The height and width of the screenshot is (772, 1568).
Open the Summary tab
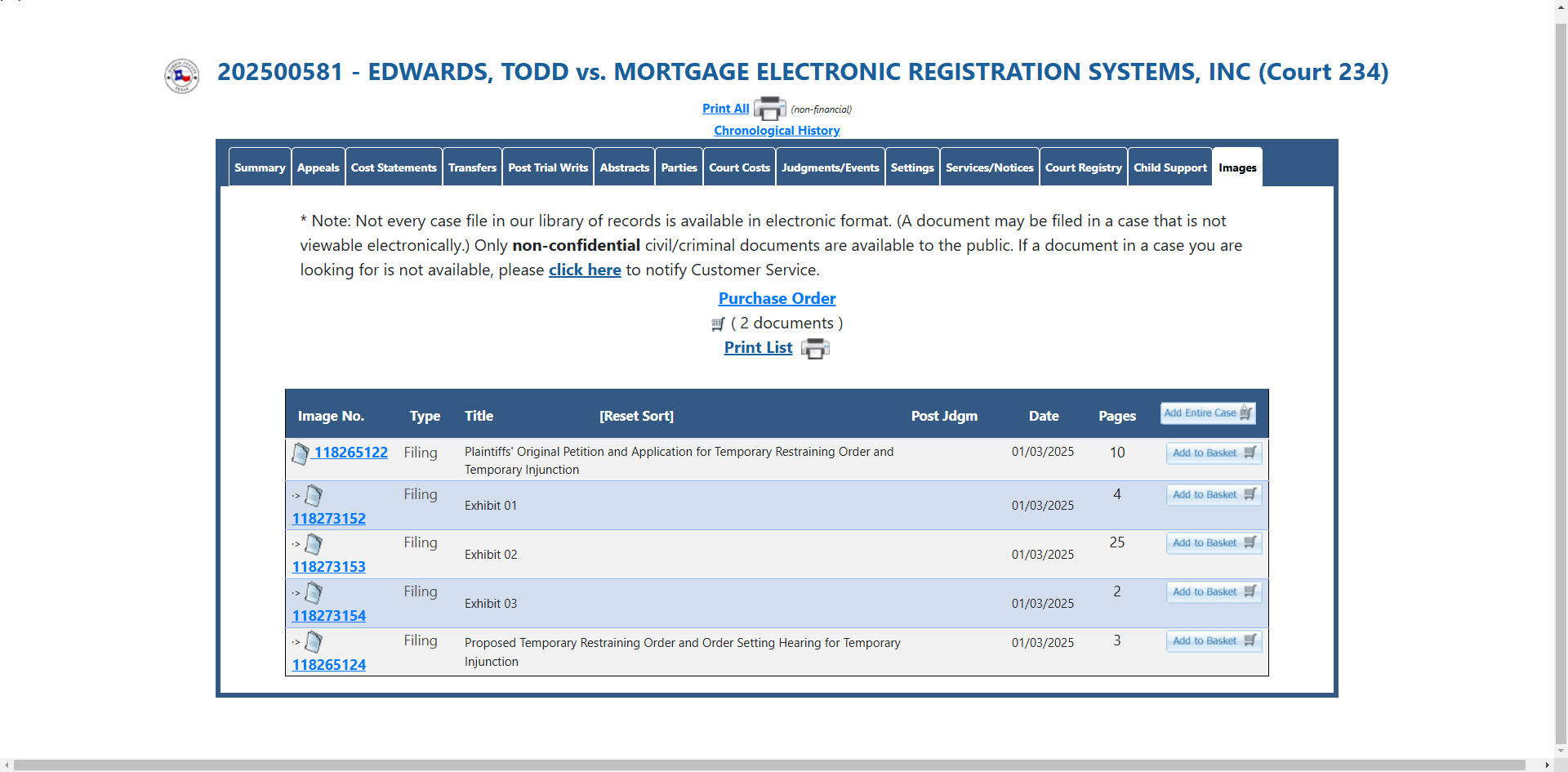[260, 167]
